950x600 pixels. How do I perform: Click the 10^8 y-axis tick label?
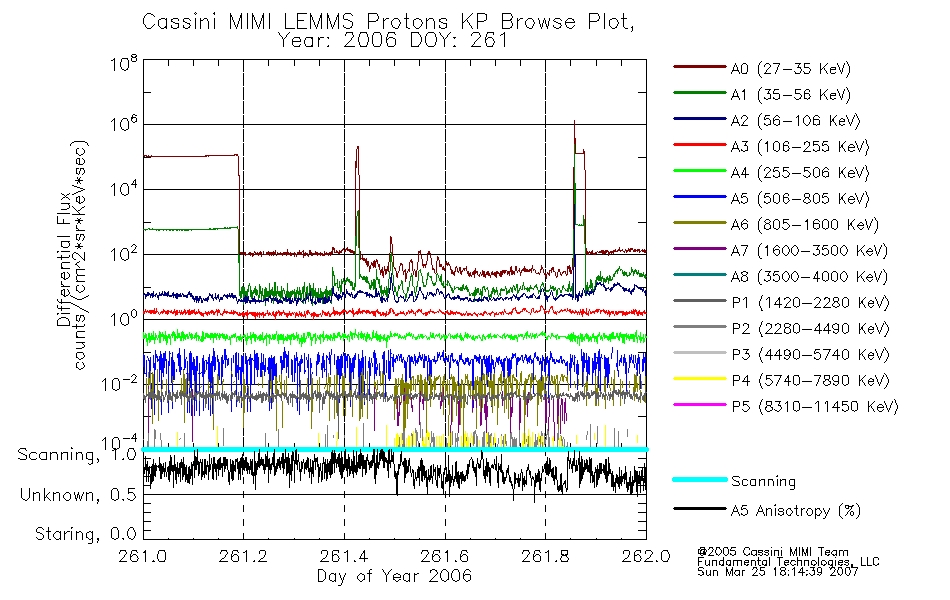coord(124,63)
